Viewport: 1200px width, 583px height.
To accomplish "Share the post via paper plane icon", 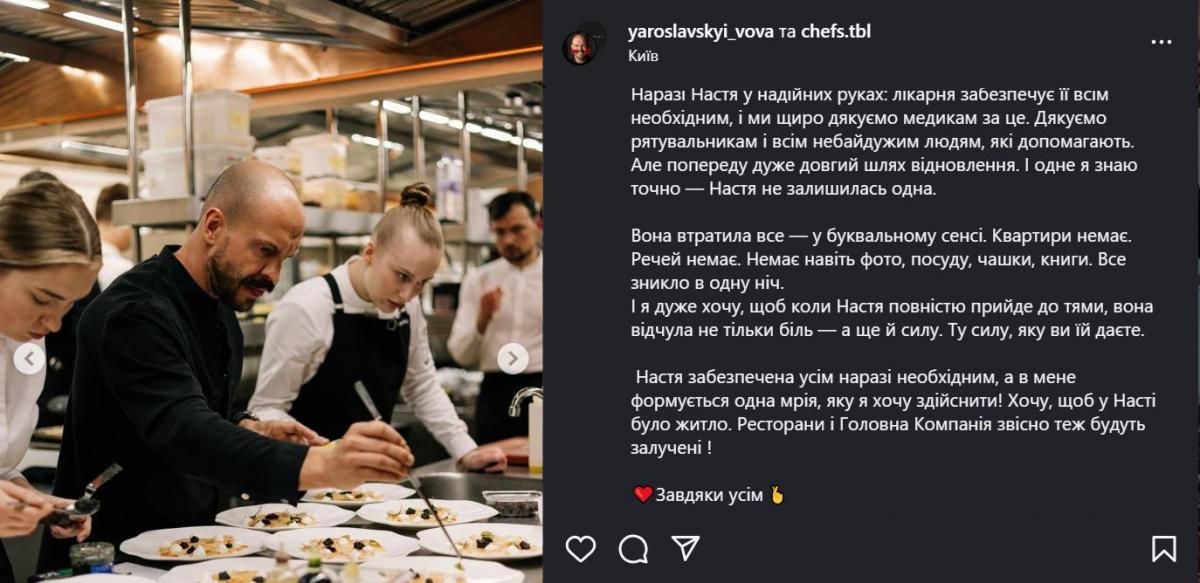I will 685,548.
